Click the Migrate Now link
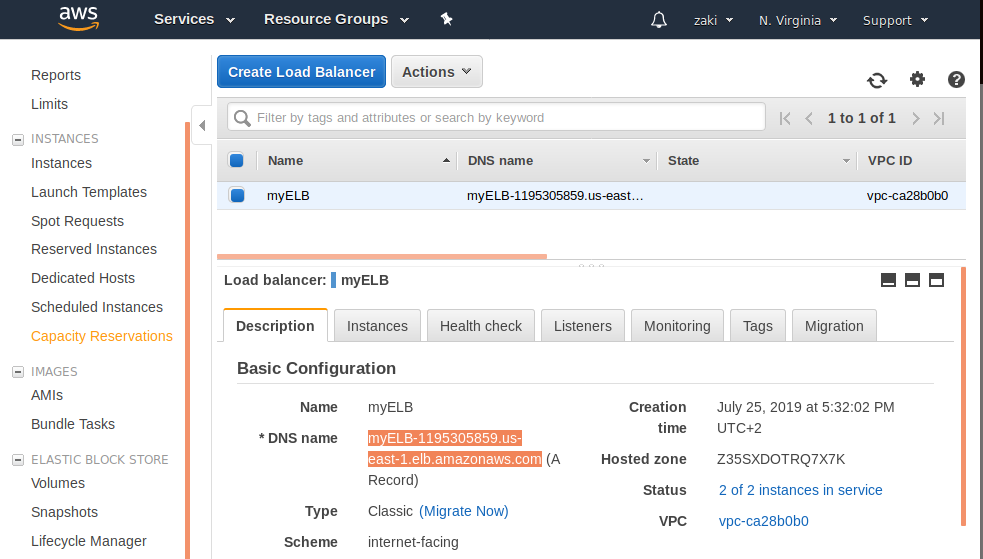Image resolution: width=983 pixels, height=559 pixels. tap(464, 511)
